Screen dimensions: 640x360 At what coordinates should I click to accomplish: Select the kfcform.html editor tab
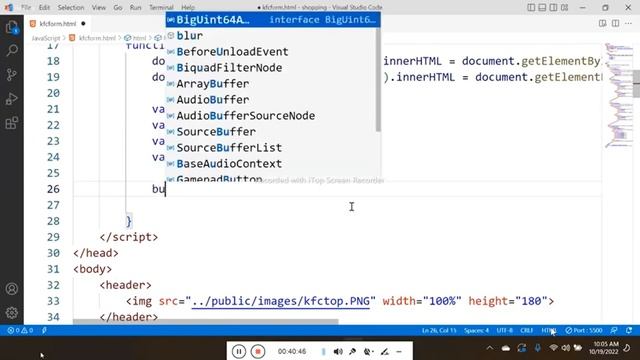tap(58, 24)
